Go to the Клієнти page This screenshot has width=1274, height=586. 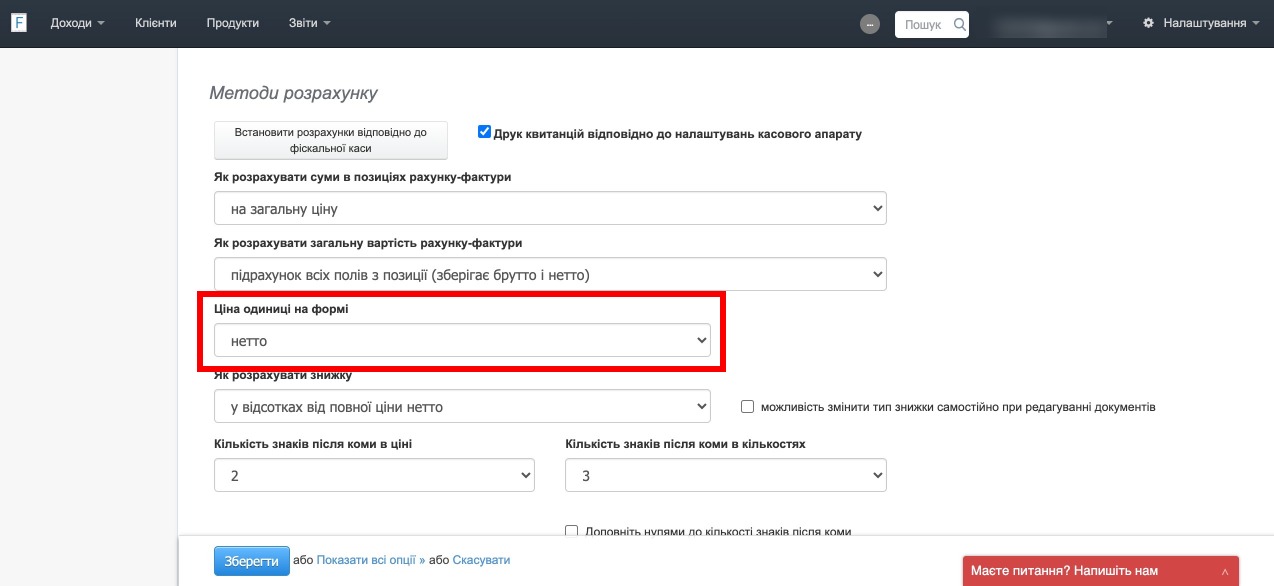point(156,23)
